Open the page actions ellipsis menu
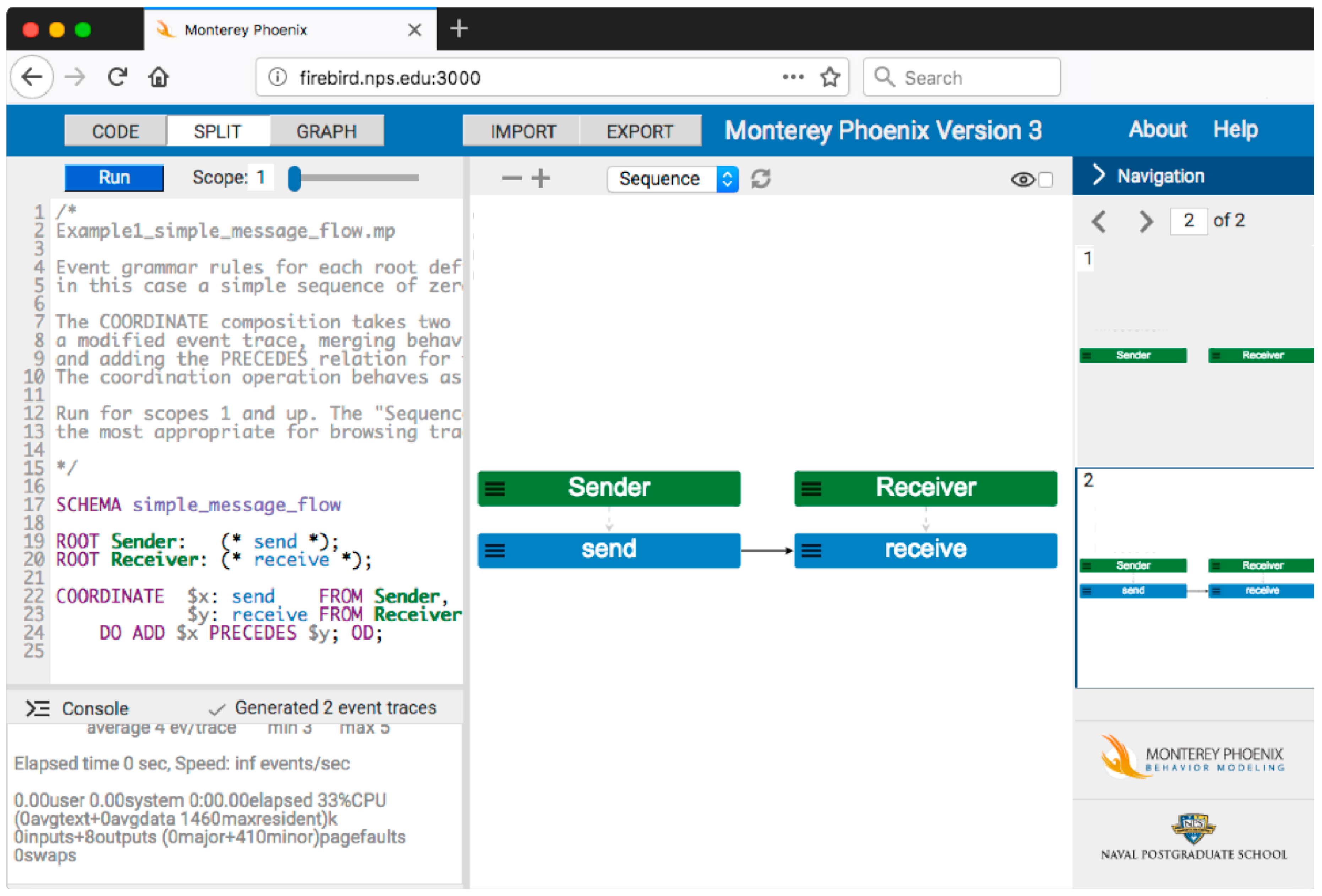 (x=793, y=77)
